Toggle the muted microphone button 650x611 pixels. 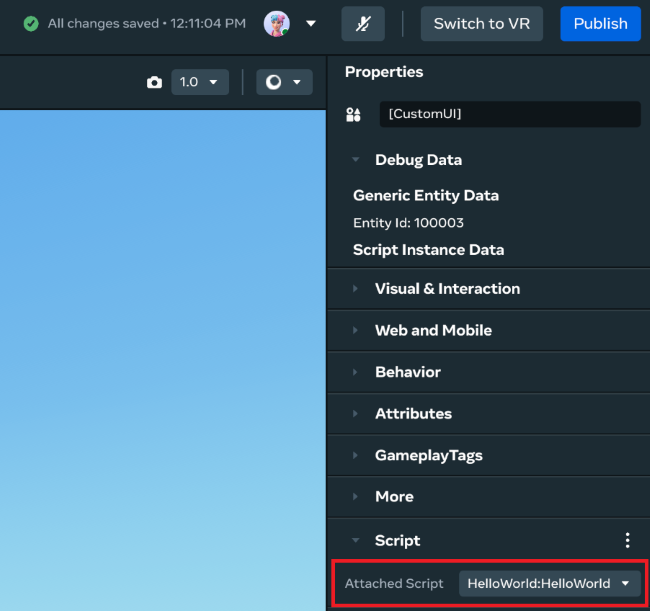362,23
